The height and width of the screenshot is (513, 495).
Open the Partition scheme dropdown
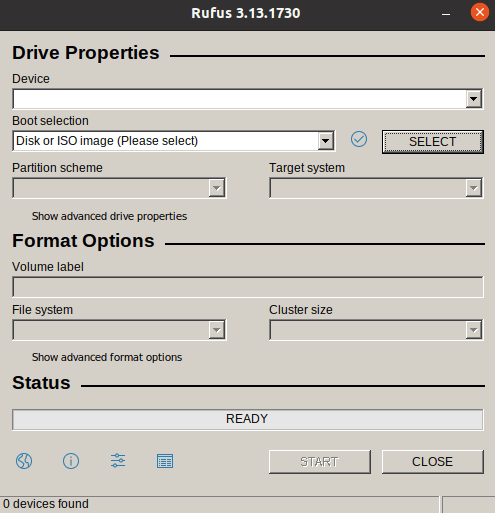point(119,188)
